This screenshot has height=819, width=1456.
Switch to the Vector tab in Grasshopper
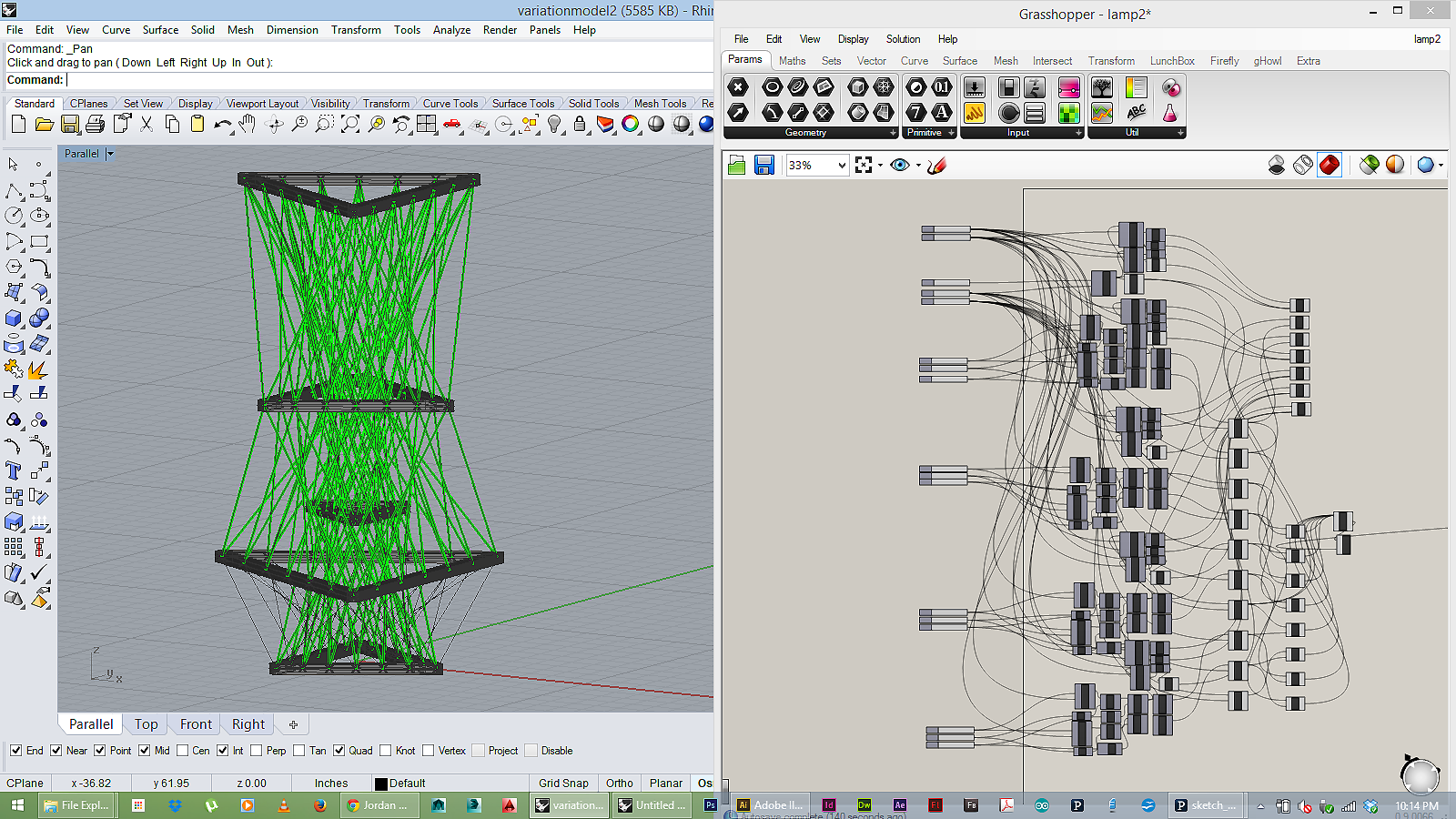pyautogui.click(x=871, y=61)
